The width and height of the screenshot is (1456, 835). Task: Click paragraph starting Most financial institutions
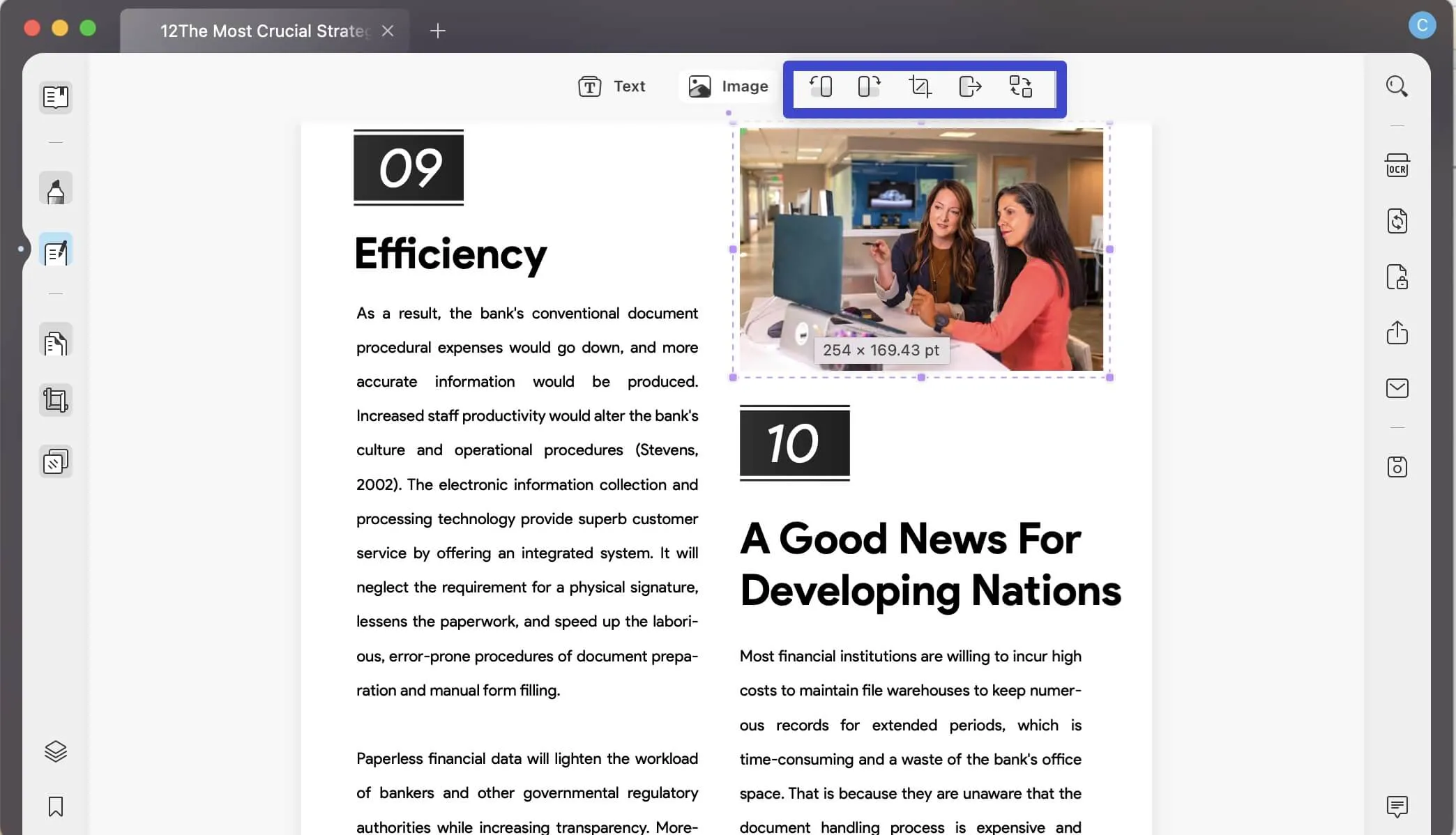(x=911, y=742)
